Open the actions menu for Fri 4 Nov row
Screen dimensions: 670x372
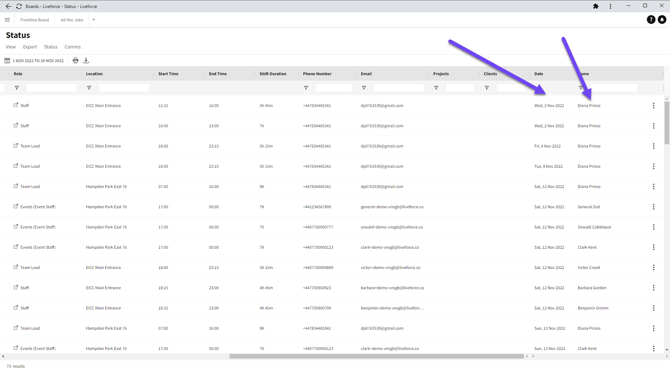(x=653, y=146)
